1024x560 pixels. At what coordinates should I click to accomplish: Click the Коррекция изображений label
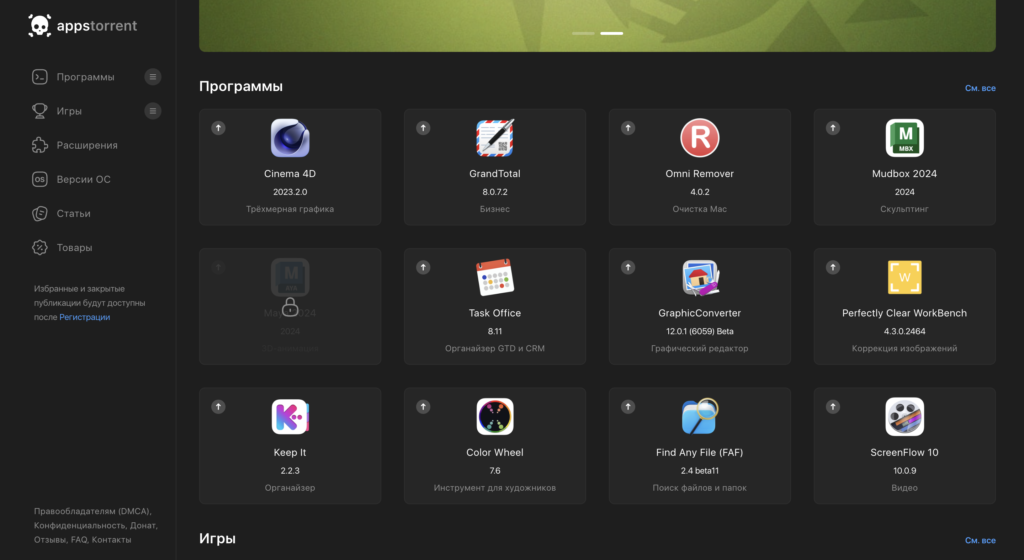point(904,349)
